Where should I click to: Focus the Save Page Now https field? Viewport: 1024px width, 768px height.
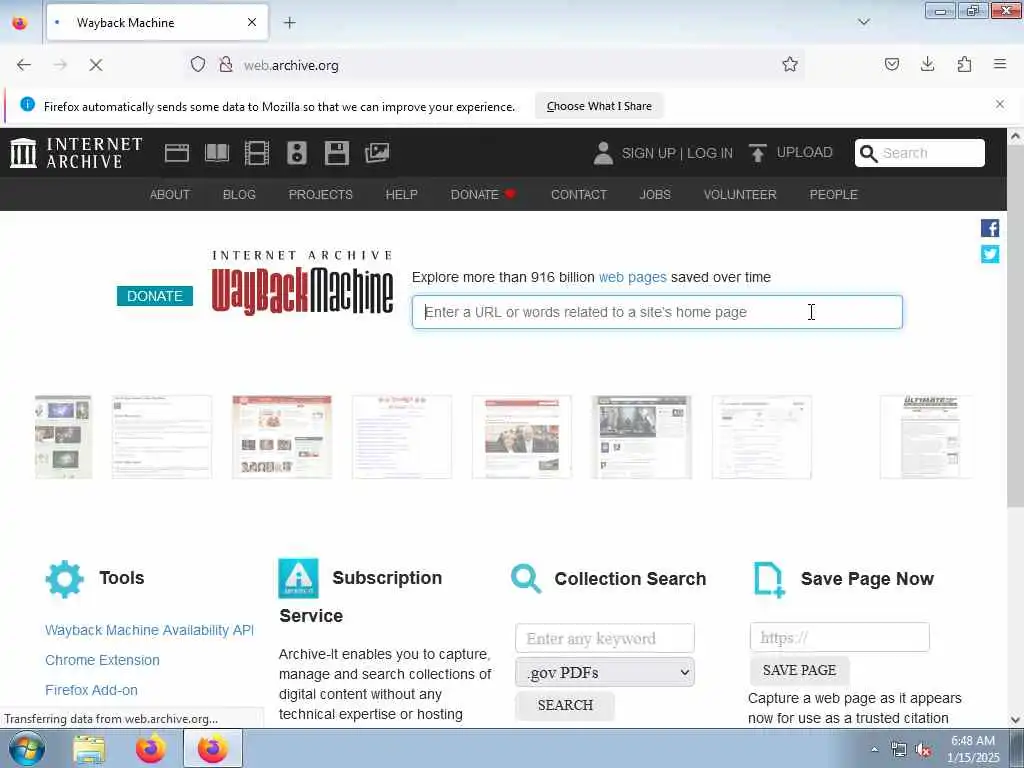[839, 637]
